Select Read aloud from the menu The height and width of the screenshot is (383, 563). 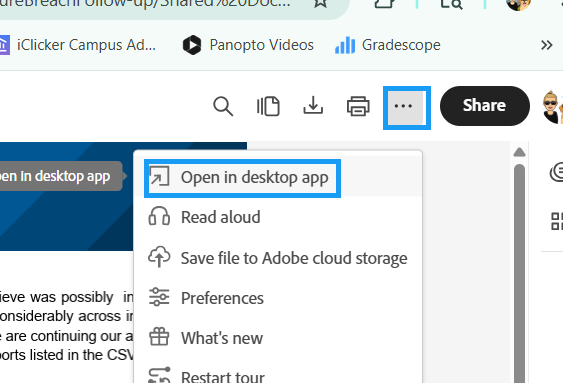click(278, 218)
